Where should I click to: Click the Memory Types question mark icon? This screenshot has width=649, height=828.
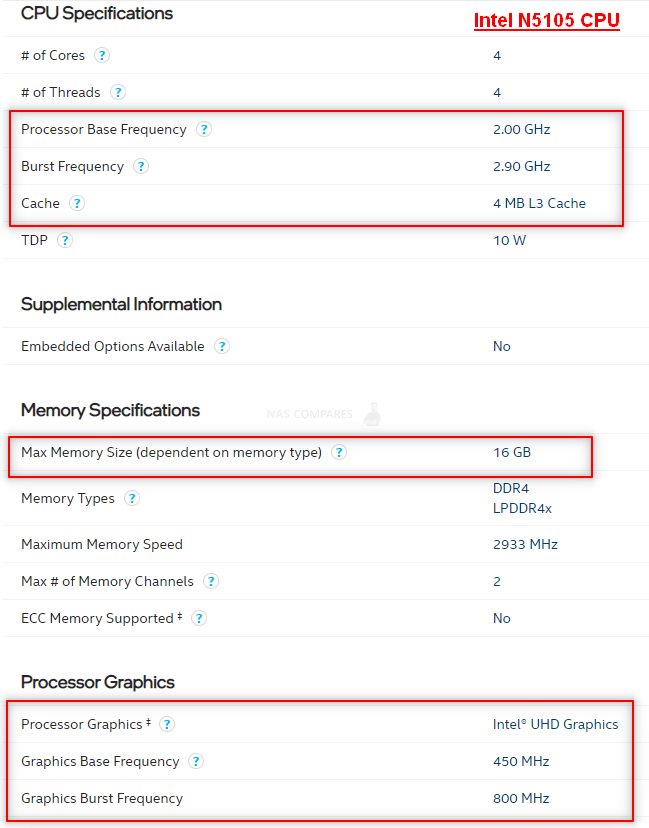(x=132, y=498)
